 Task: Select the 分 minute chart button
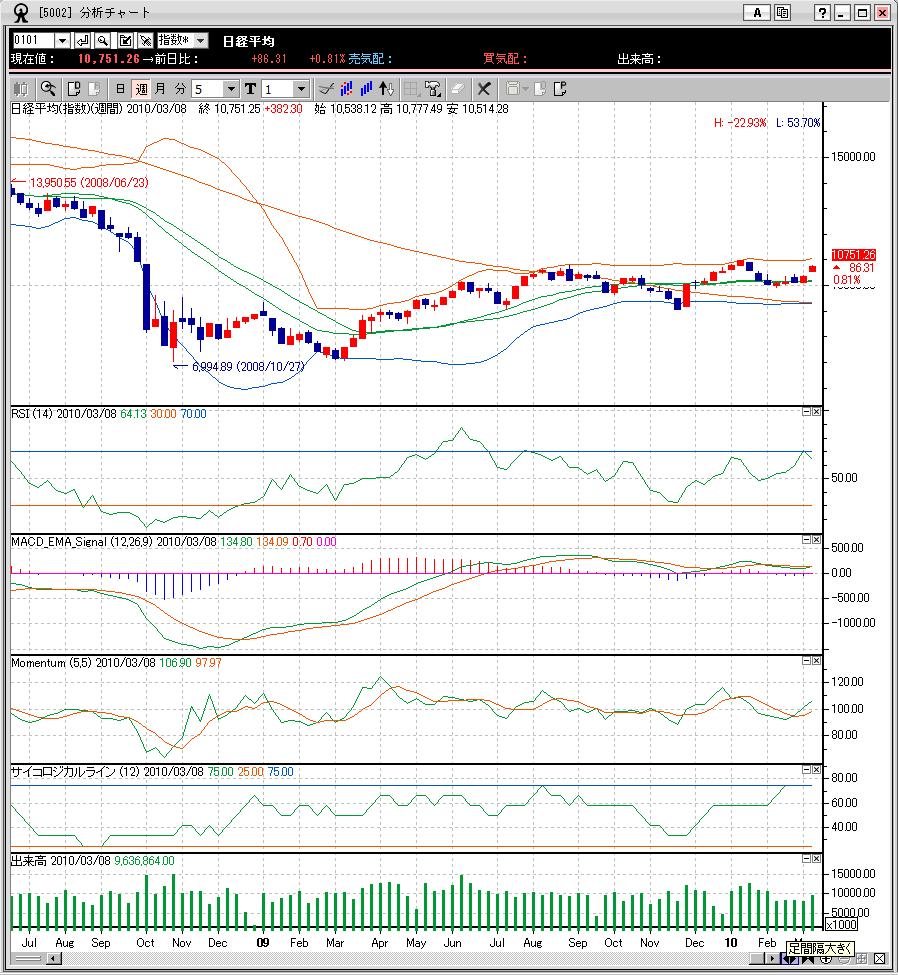pyautogui.click(x=180, y=89)
